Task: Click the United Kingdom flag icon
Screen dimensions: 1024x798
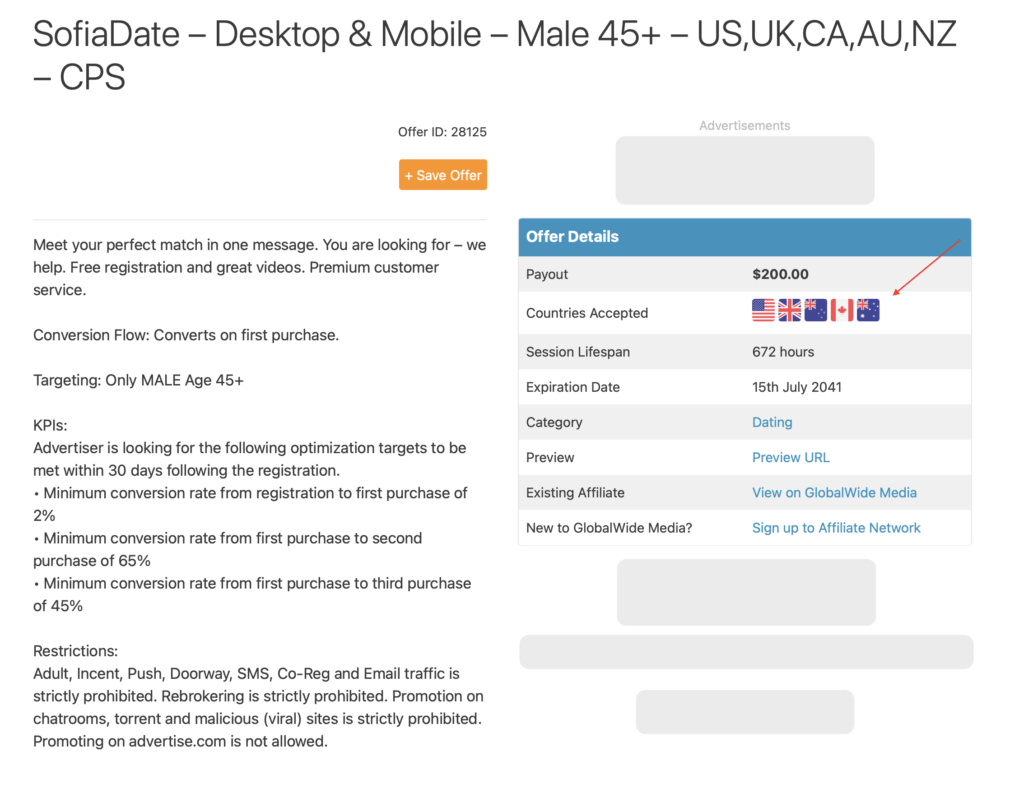Action: (789, 310)
